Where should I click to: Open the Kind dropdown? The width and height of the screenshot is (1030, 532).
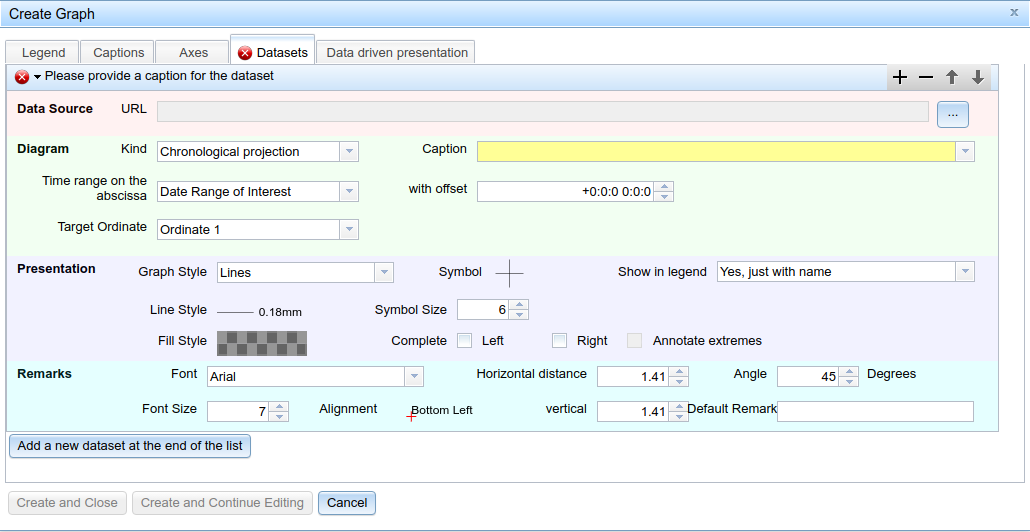pyautogui.click(x=349, y=152)
